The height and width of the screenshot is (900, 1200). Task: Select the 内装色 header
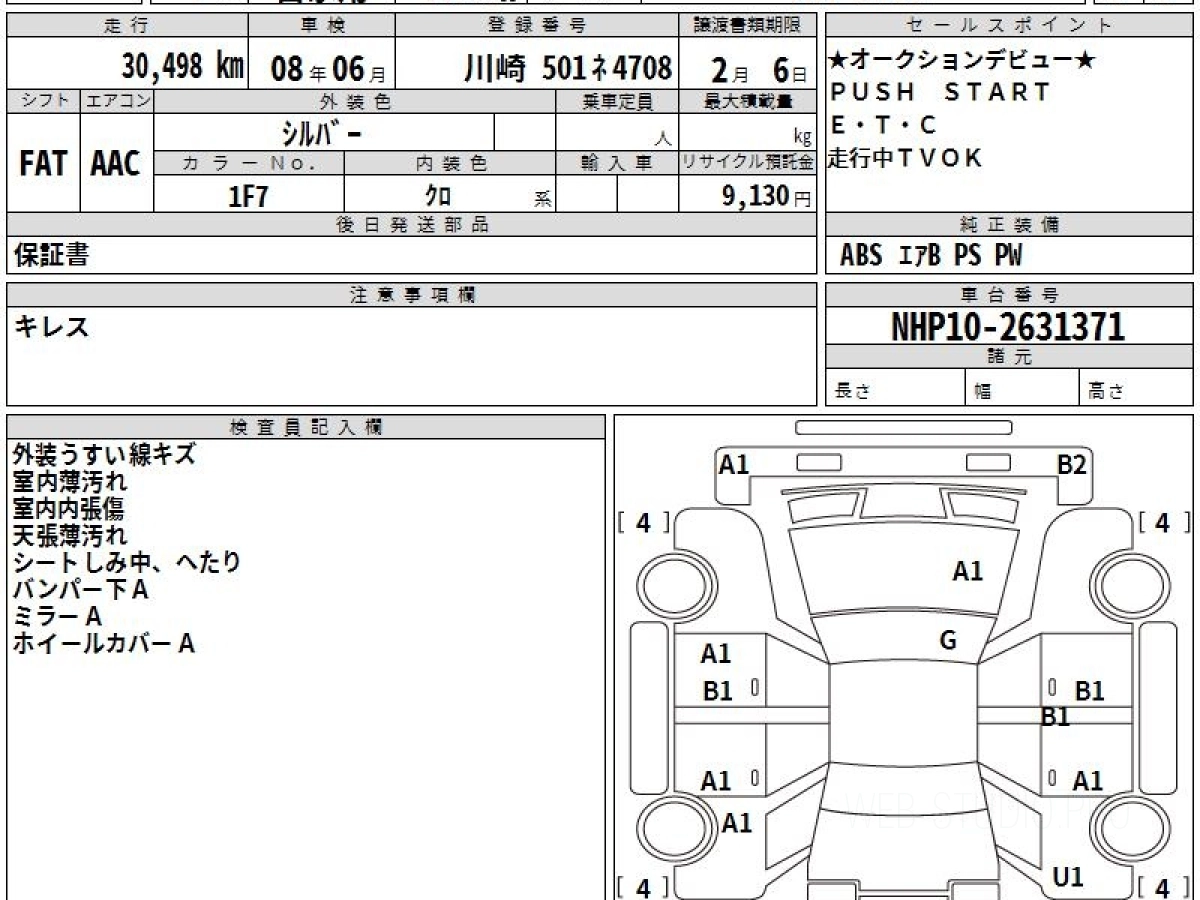tap(451, 163)
